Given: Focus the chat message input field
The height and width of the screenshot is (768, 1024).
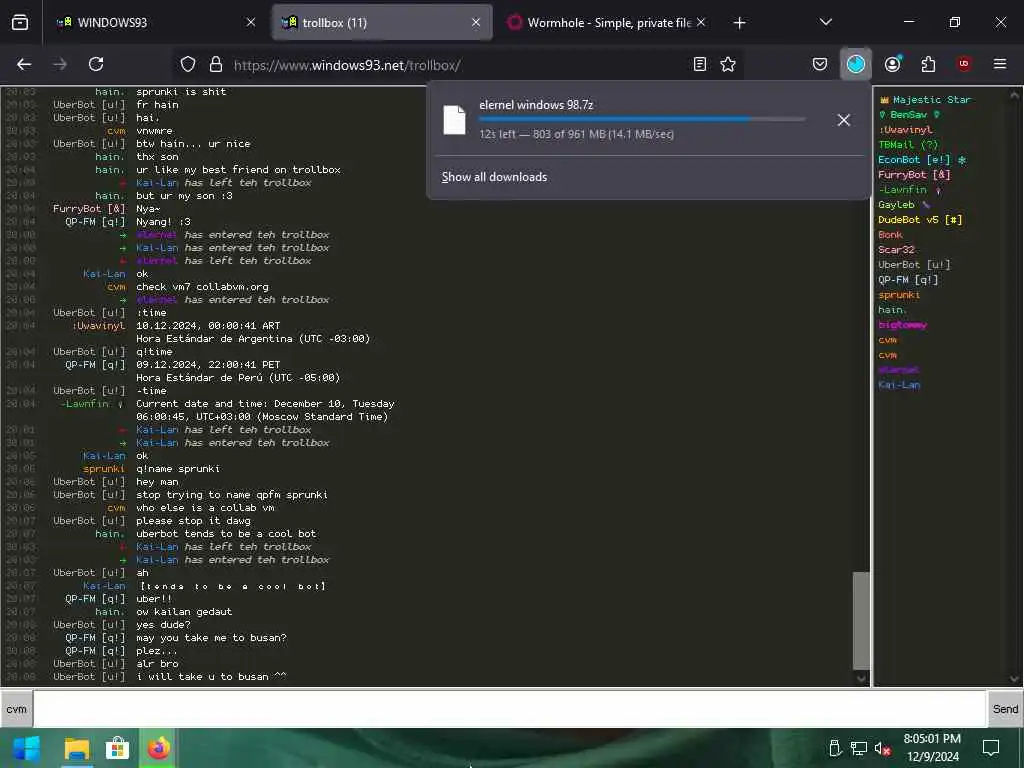Looking at the screenshot, I should (x=509, y=709).
